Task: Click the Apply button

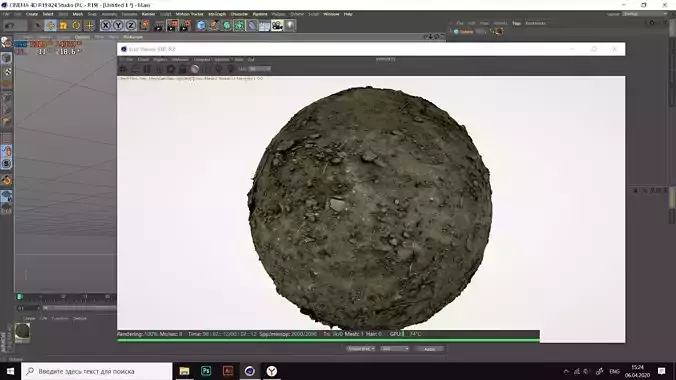Action: click(x=430, y=349)
